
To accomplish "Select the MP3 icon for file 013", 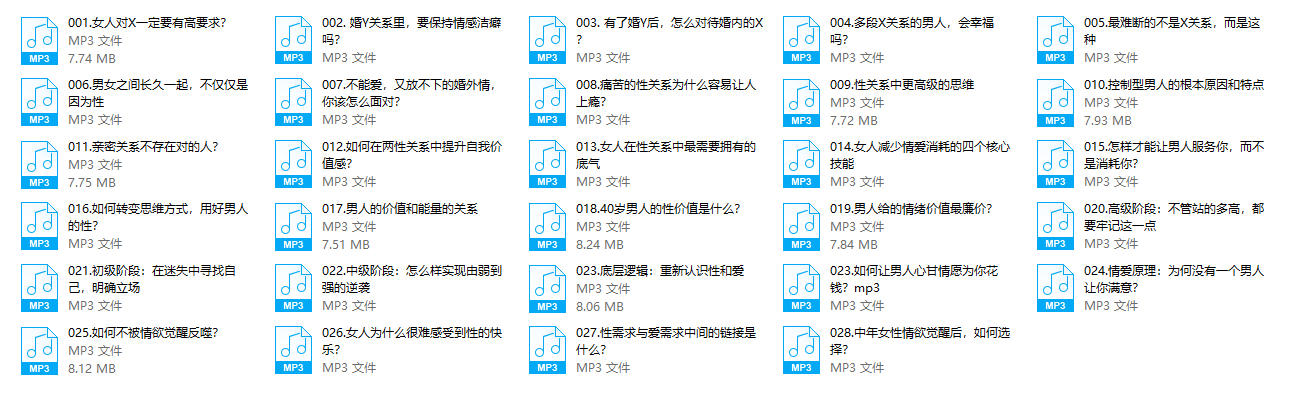I will [x=547, y=165].
